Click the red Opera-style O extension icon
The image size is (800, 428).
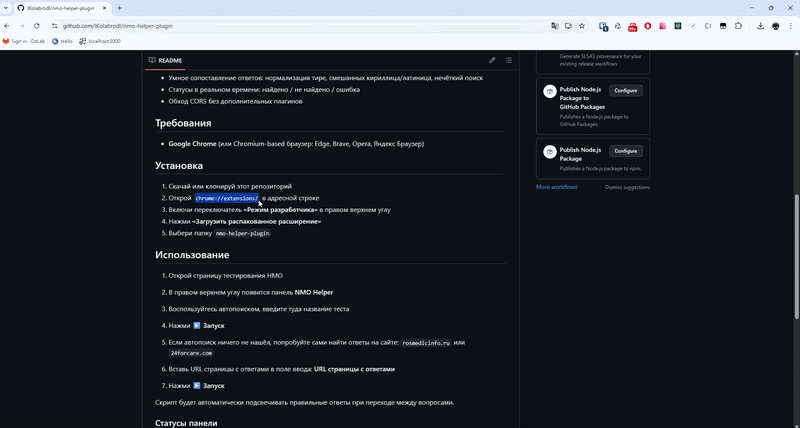(648, 26)
